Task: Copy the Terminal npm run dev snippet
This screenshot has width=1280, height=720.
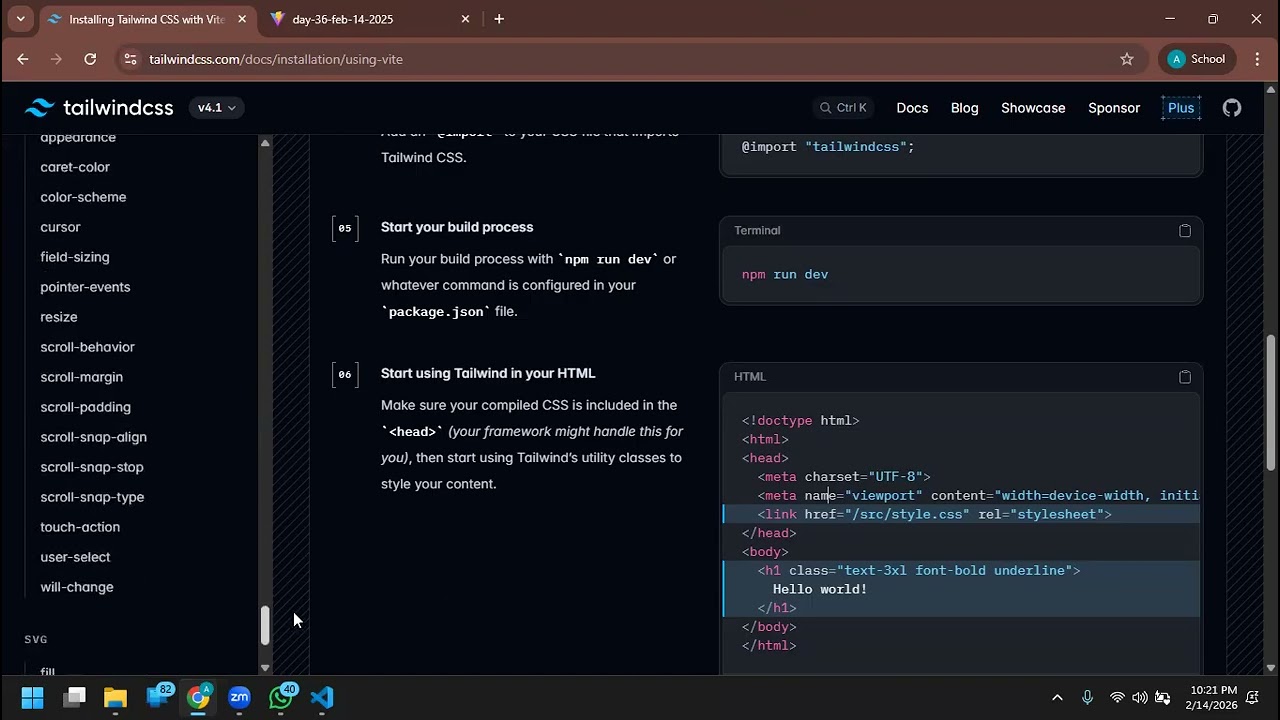Action: pyautogui.click(x=1185, y=231)
